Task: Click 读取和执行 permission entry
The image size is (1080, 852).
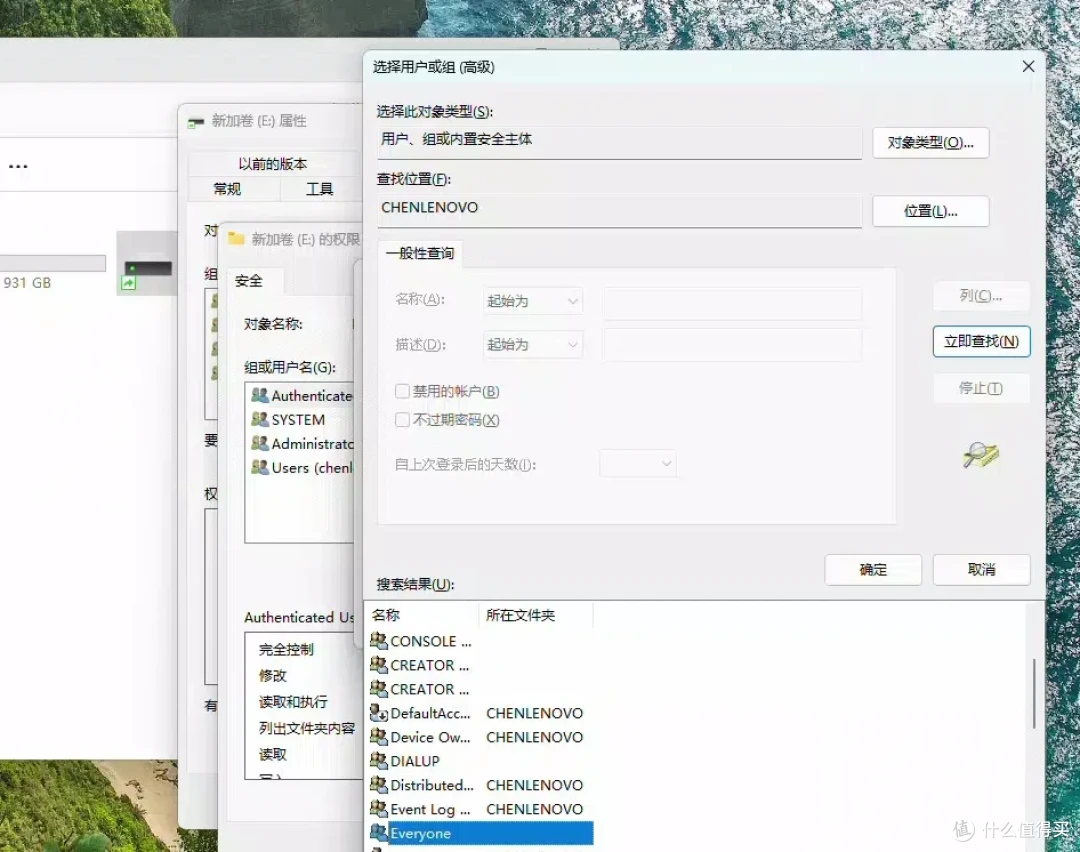Action: click(293, 702)
